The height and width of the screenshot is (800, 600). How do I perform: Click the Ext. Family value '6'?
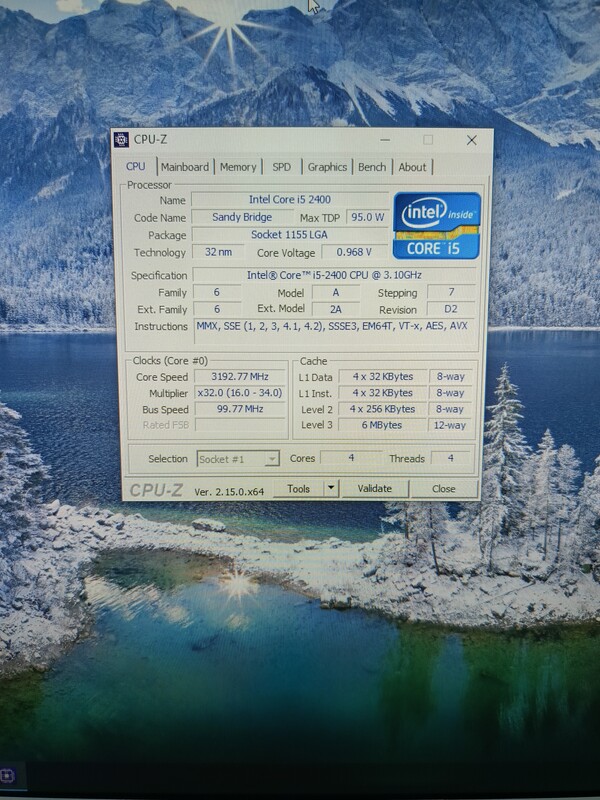tap(217, 309)
